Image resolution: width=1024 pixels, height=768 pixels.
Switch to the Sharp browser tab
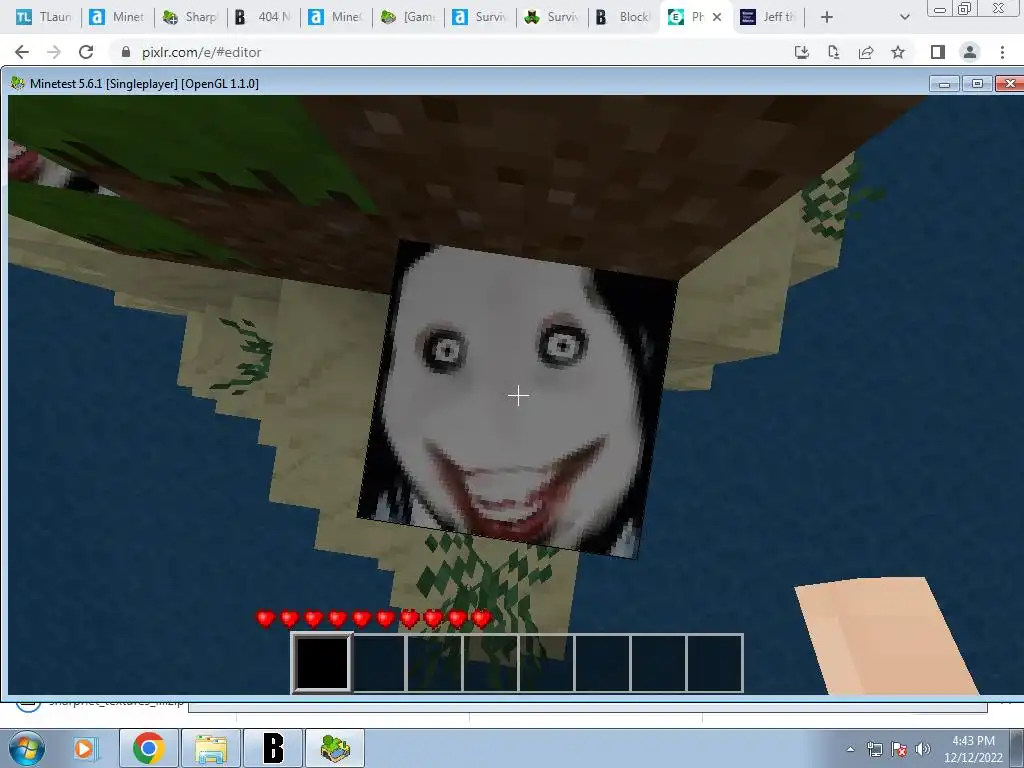190,17
